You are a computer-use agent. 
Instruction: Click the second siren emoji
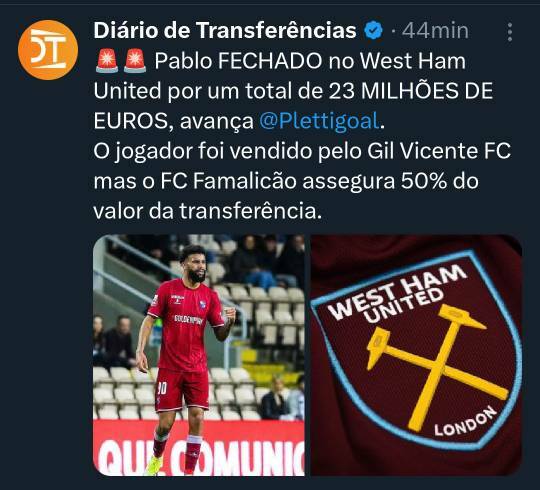tap(135, 61)
